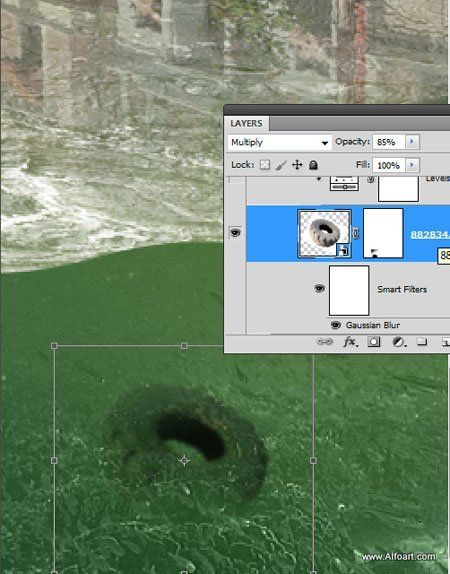Click Levels adjustment thumbnail icon
The height and width of the screenshot is (574, 450).
[344, 183]
